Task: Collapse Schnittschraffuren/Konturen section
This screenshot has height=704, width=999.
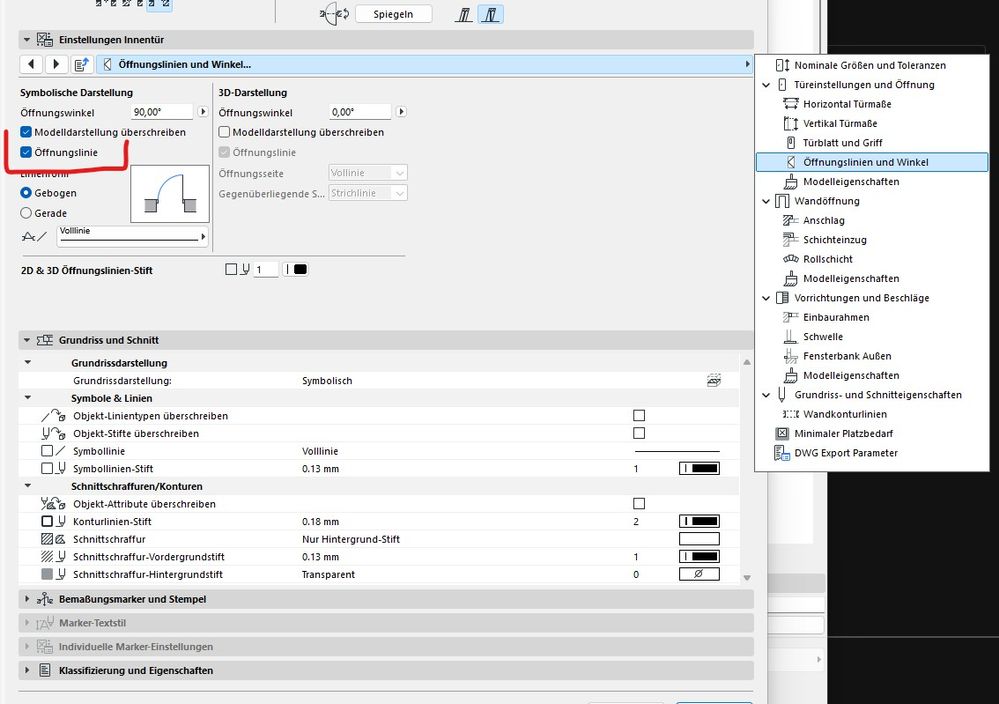Action: pos(27,485)
